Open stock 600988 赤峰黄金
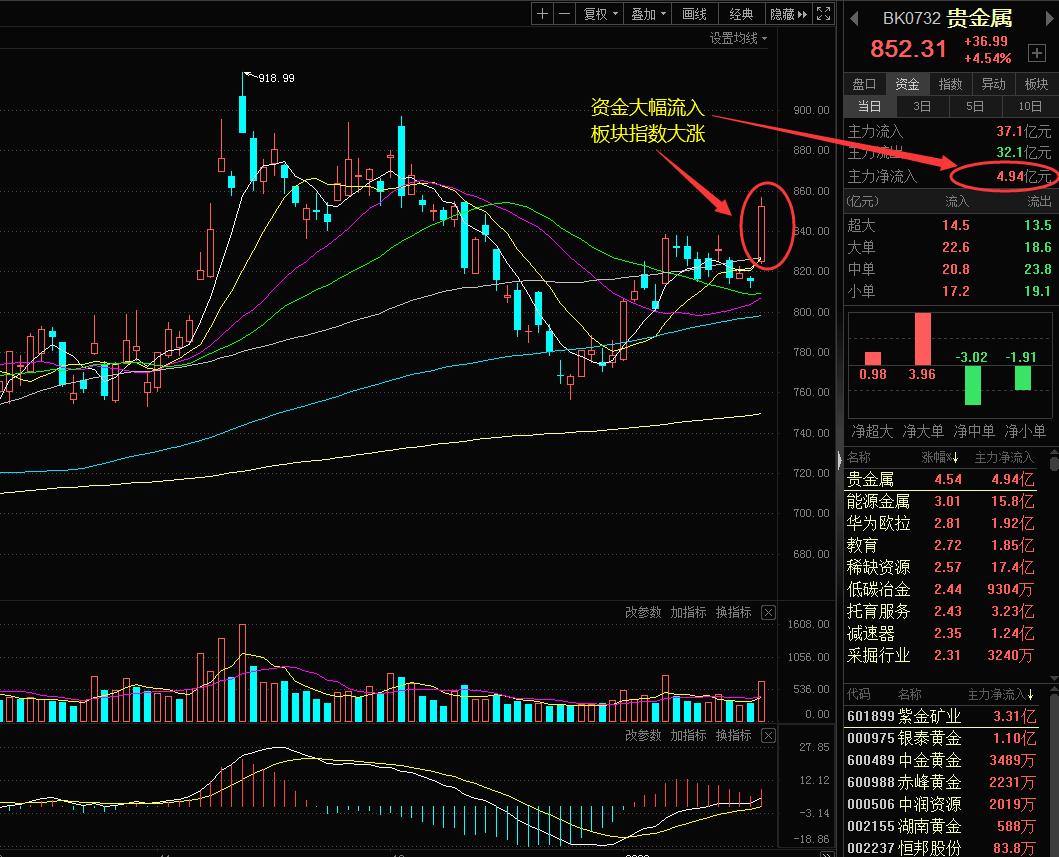The width and height of the screenshot is (1059, 857). pyautogui.click(x=941, y=782)
